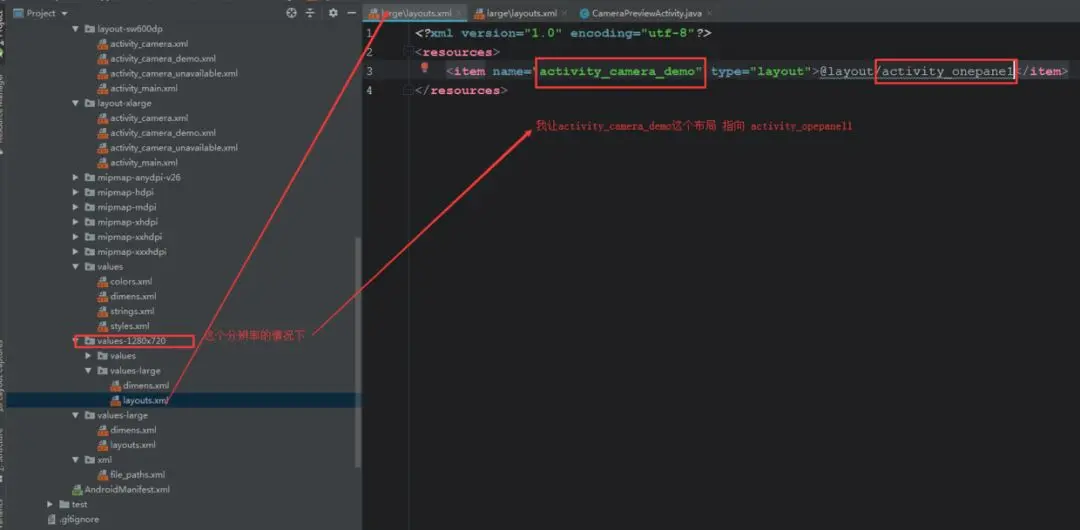Select the mipmap-xxxhdpi folder name
1080x530 pixels.
pos(132,252)
